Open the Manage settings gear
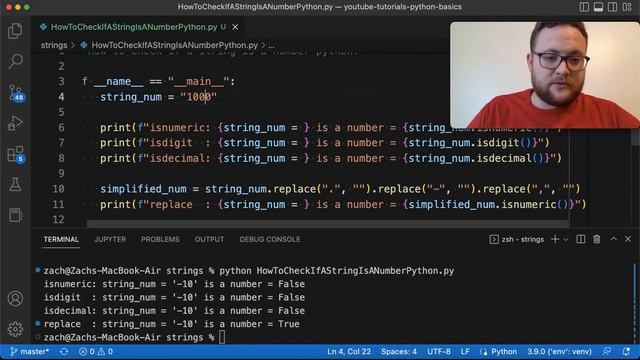The image size is (640, 360). [15, 329]
